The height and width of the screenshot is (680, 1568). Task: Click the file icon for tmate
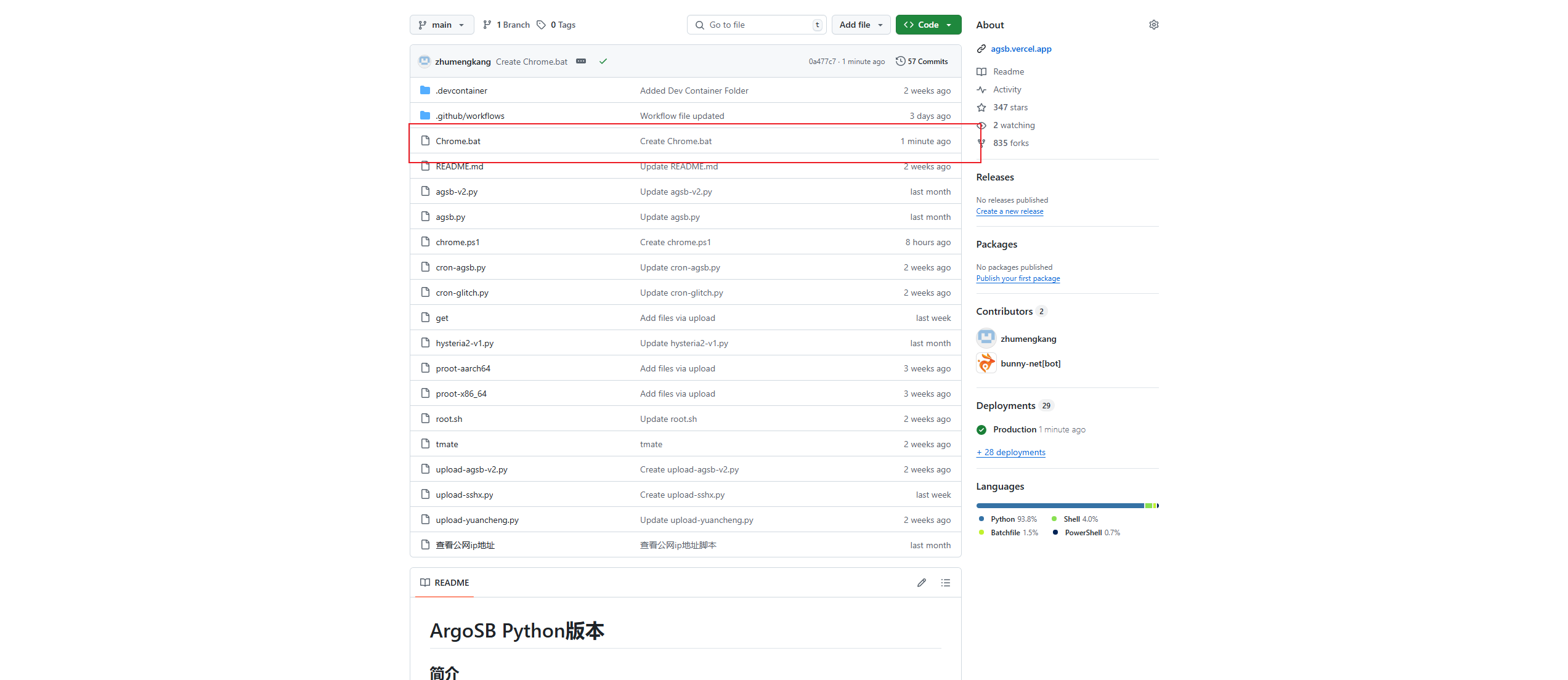425,443
